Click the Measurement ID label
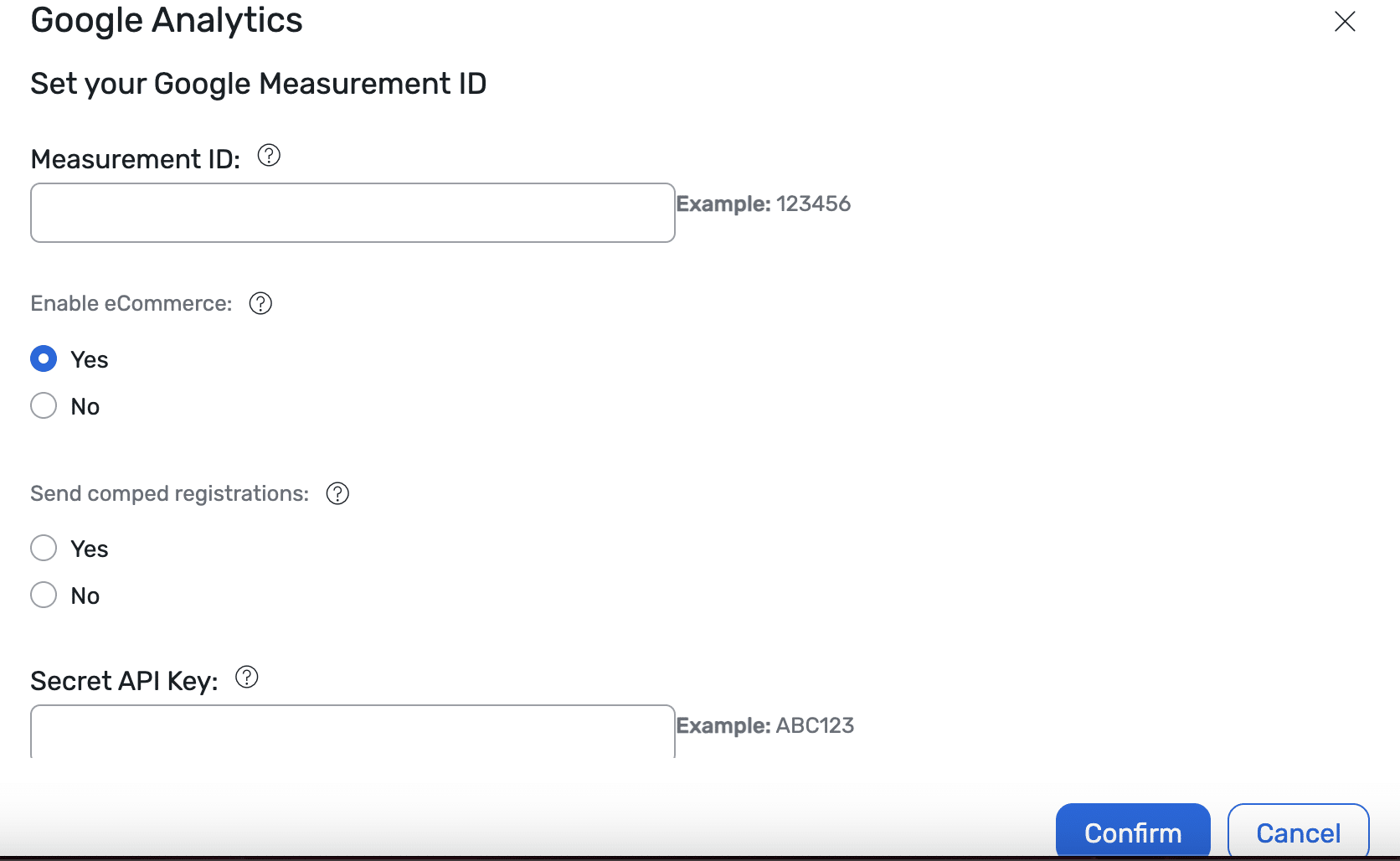 pyautogui.click(x=134, y=158)
